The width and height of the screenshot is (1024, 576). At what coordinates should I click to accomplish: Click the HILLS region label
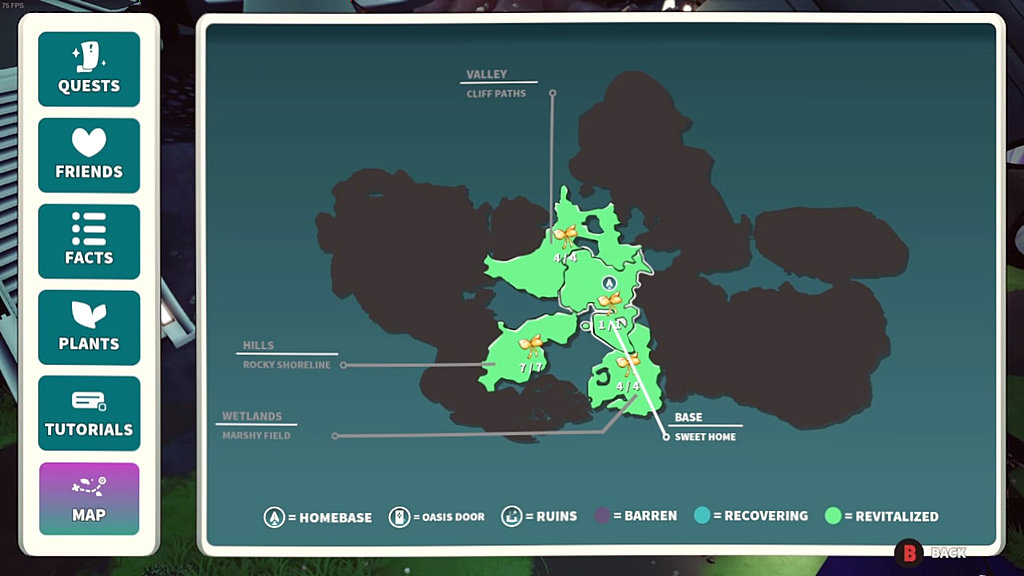coord(259,345)
